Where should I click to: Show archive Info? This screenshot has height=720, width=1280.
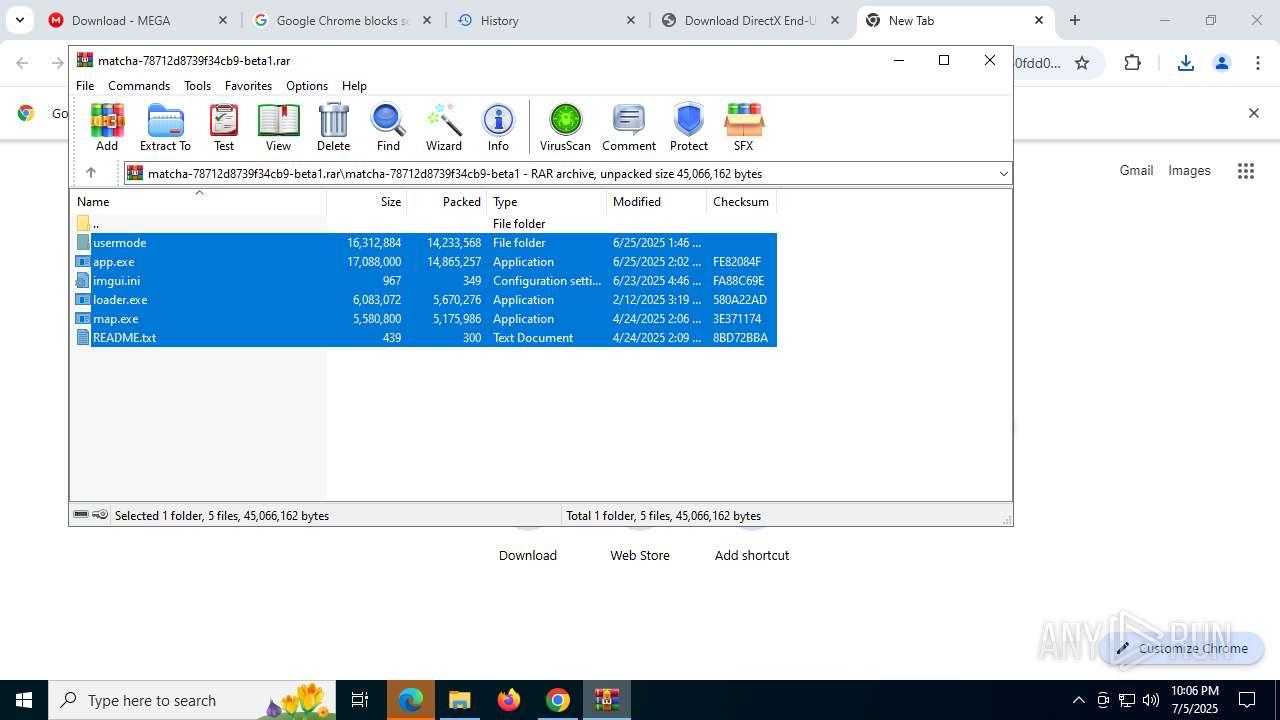(498, 127)
